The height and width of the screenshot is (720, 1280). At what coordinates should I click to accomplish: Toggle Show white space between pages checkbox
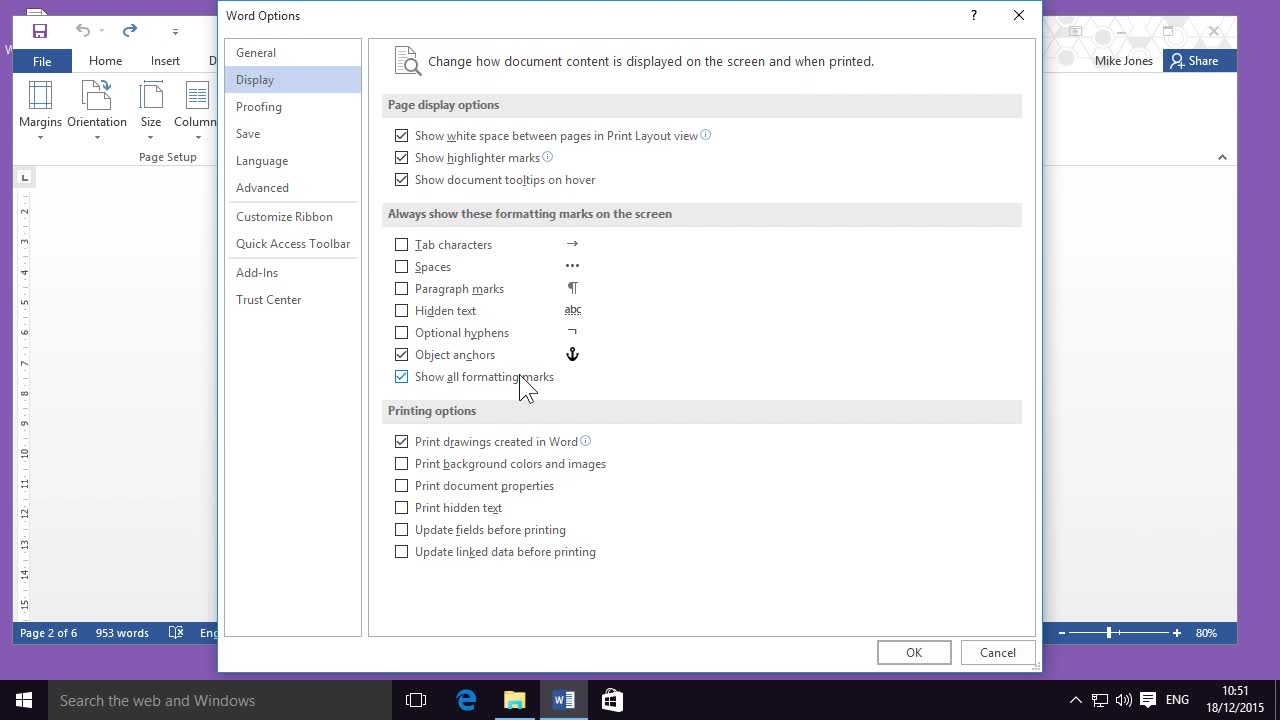(401, 136)
